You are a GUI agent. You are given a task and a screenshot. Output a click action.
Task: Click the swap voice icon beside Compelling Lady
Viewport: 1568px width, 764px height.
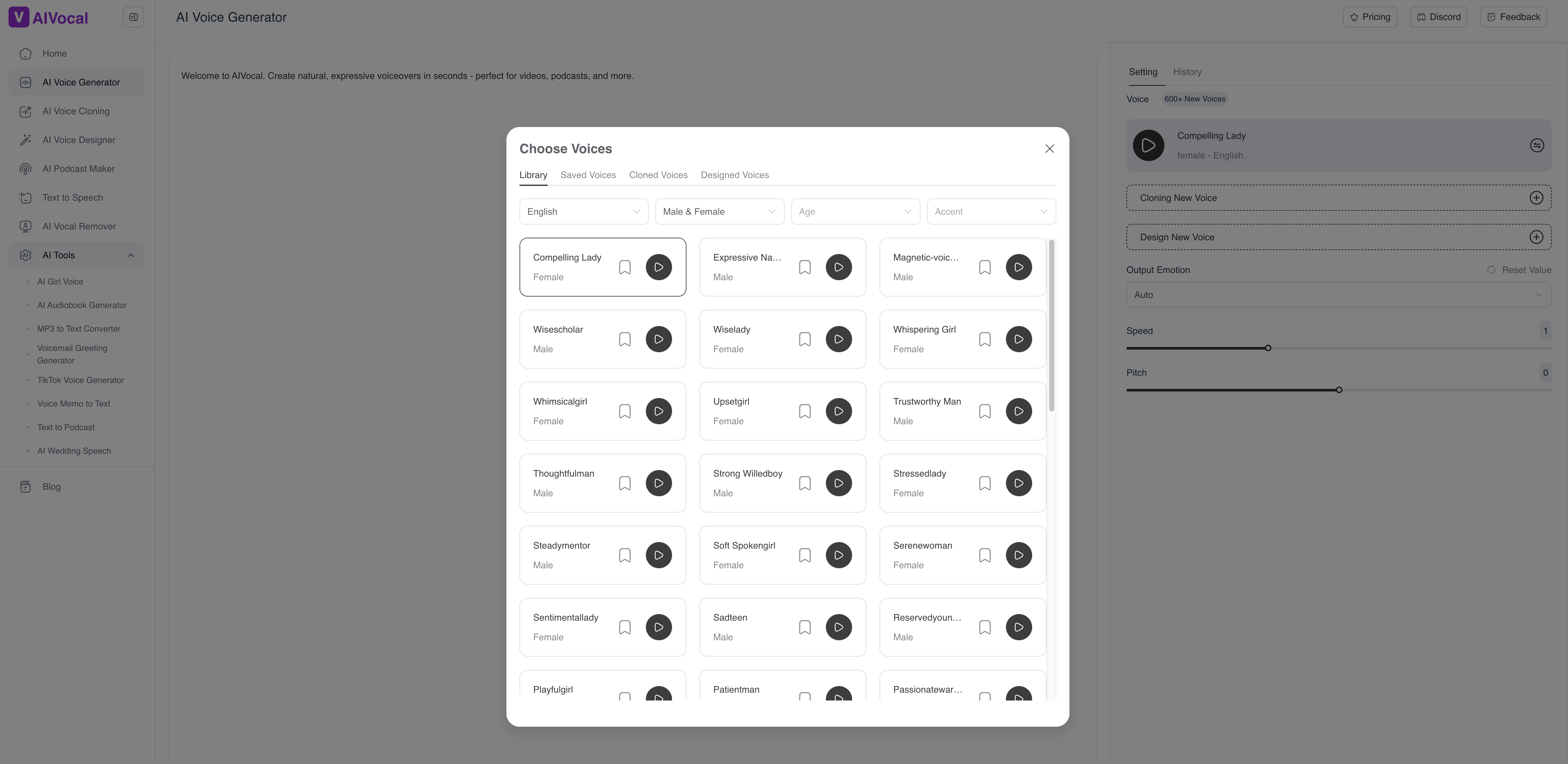click(x=1536, y=145)
